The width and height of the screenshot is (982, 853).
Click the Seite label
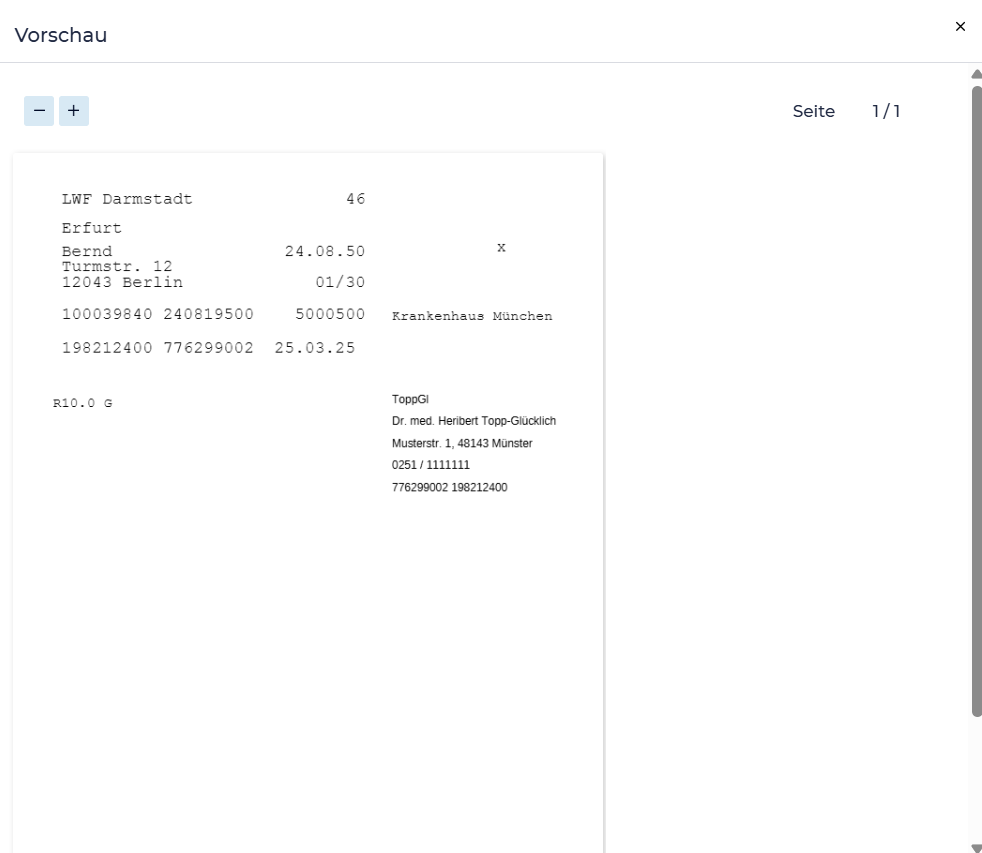click(x=813, y=111)
